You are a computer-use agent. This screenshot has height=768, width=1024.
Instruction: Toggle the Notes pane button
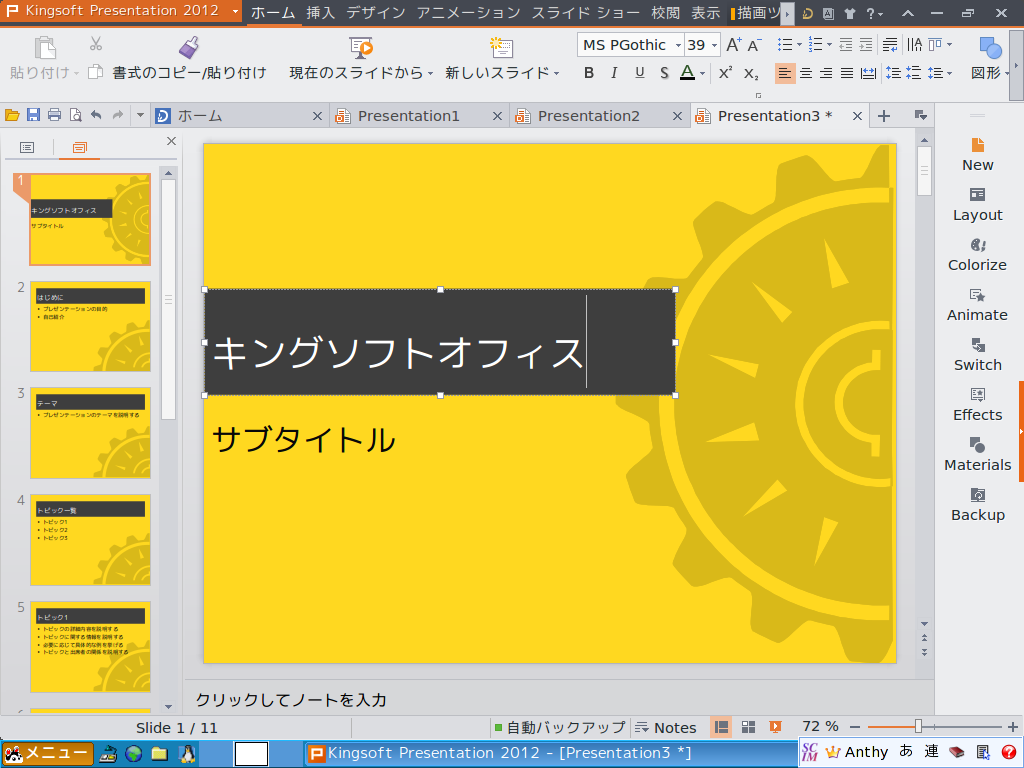coord(665,727)
